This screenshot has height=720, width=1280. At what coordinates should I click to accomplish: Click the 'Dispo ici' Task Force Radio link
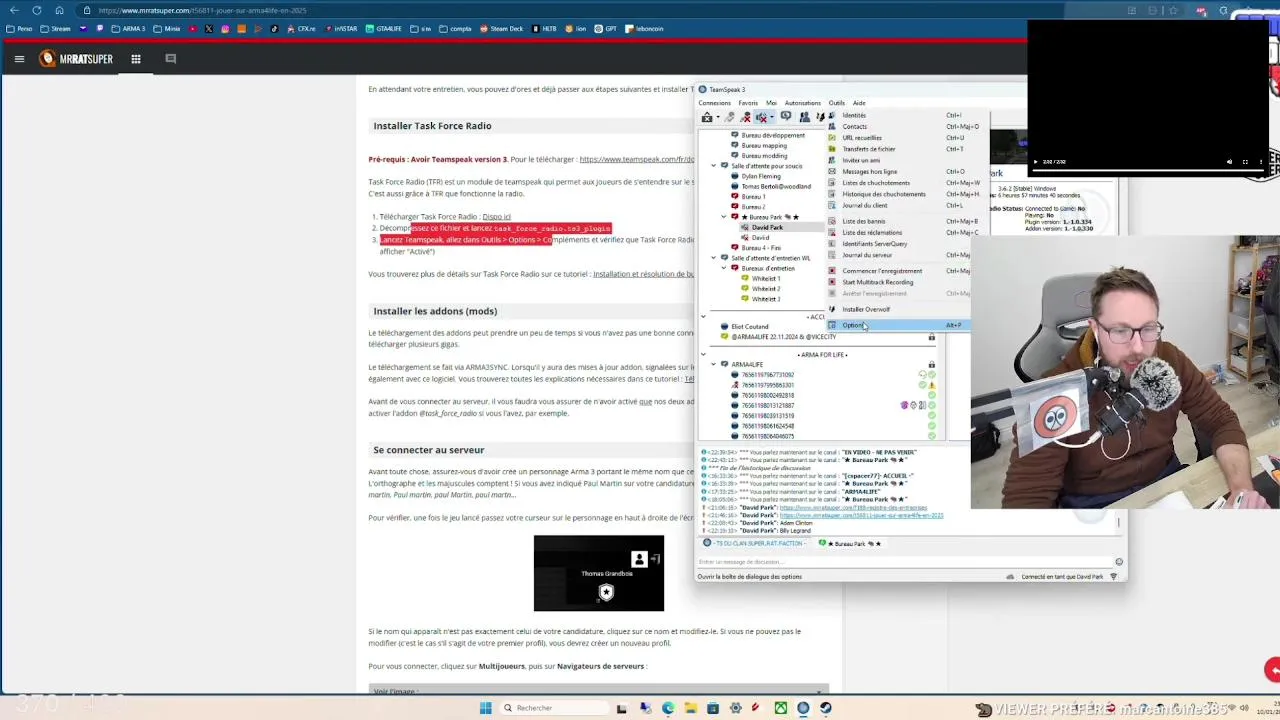pos(496,217)
